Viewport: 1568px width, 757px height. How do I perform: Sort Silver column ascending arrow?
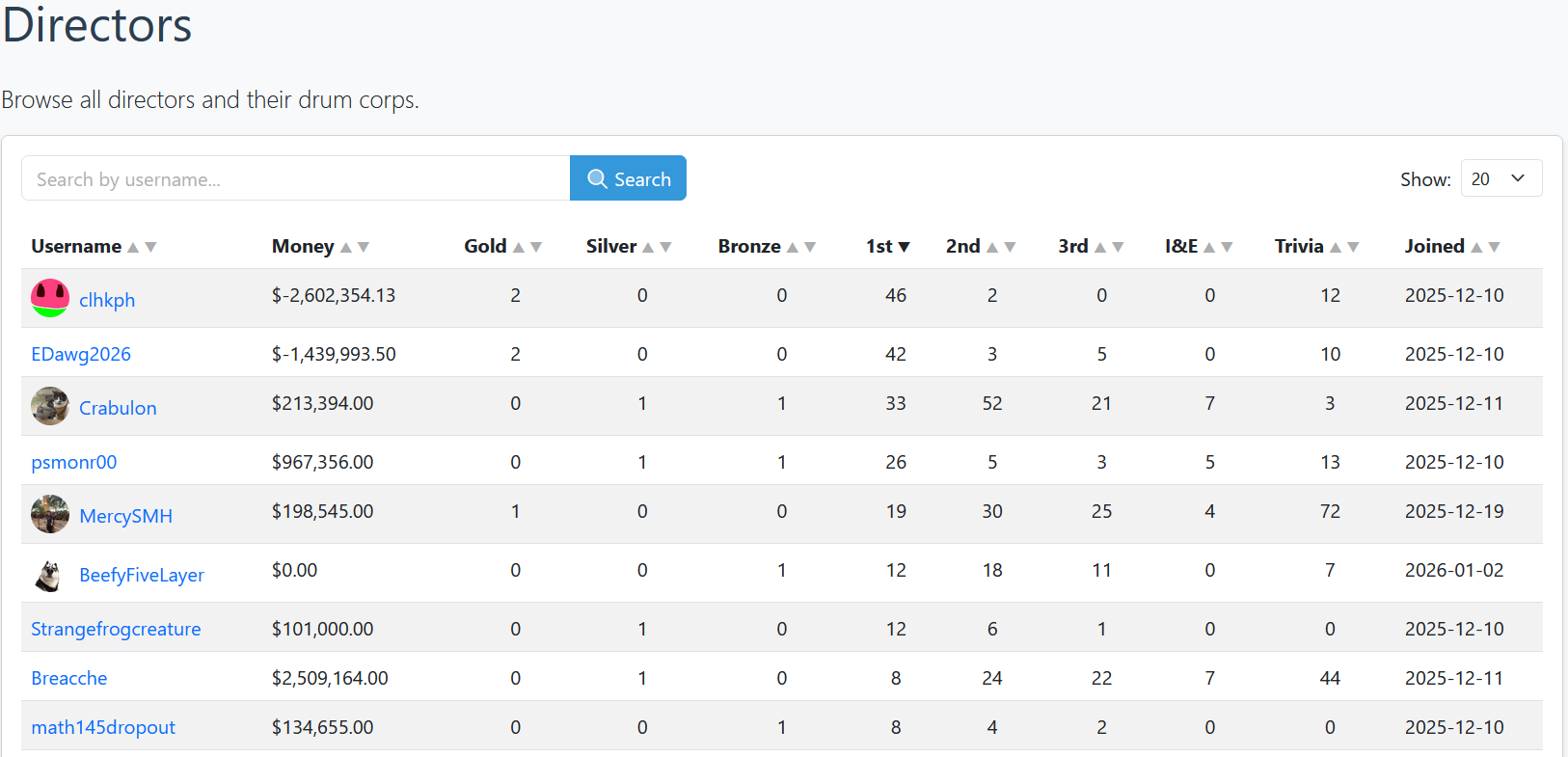click(x=648, y=247)
